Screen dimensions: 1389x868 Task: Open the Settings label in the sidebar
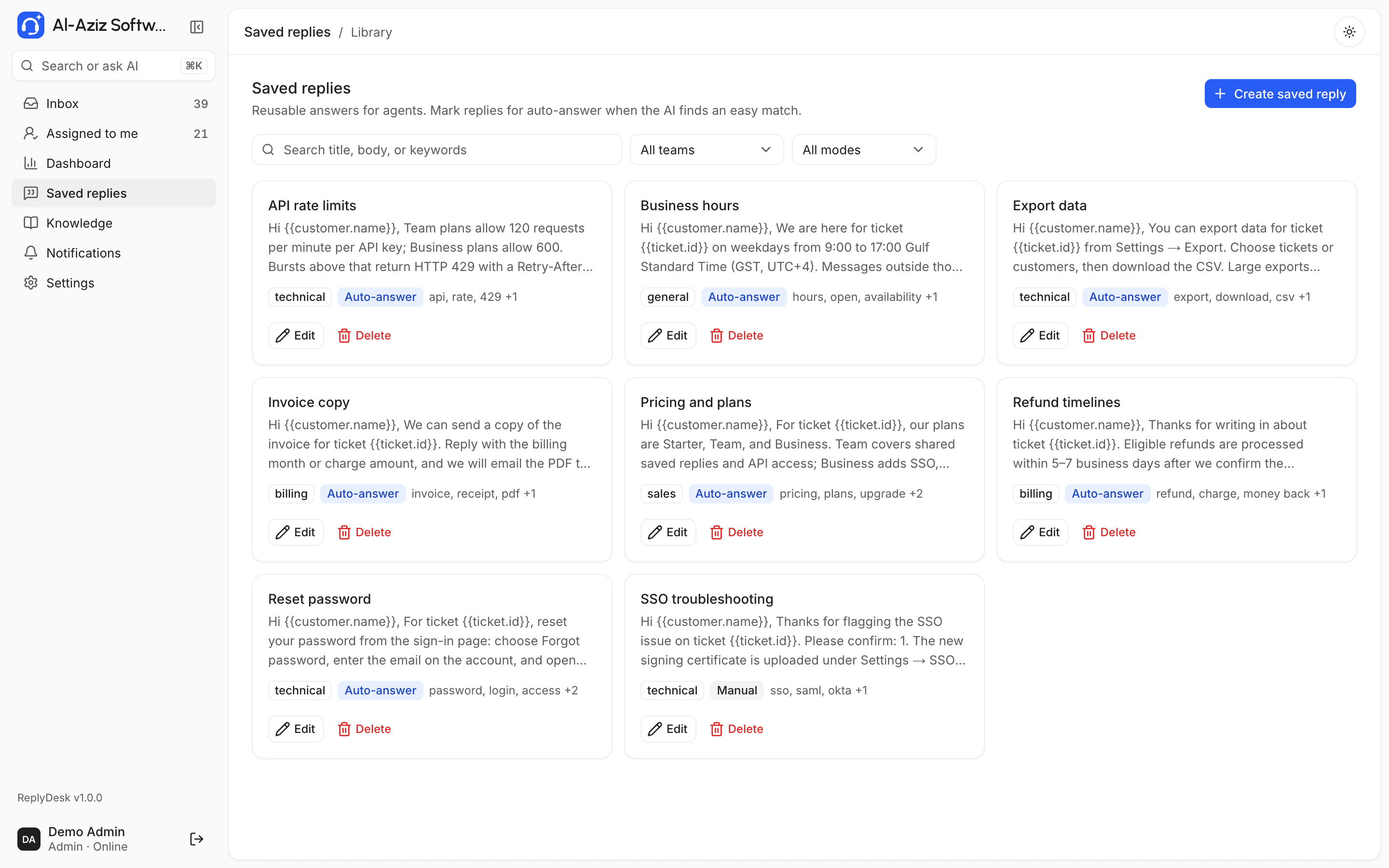tap(70, 283)
